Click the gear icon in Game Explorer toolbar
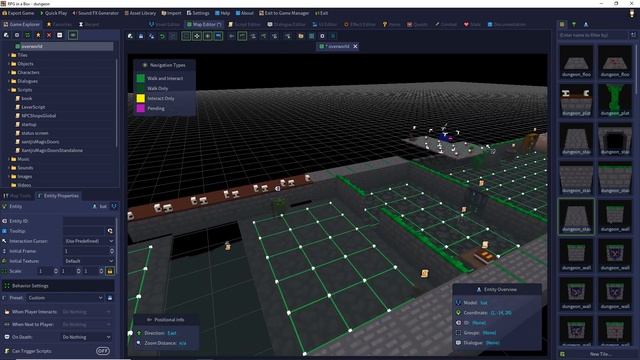 [17, 36]
